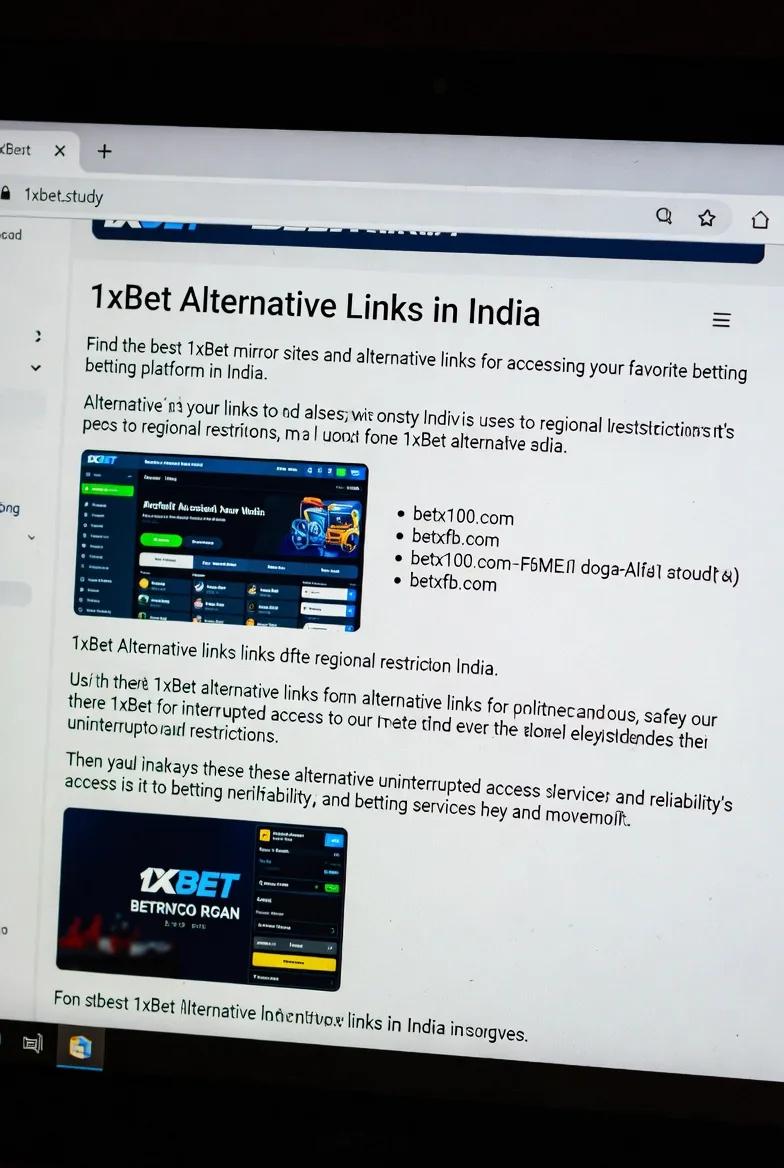Click the lock icon before 1xbet.study
The width and height of the screenshot is (784, 1168).
pos(6,192)
